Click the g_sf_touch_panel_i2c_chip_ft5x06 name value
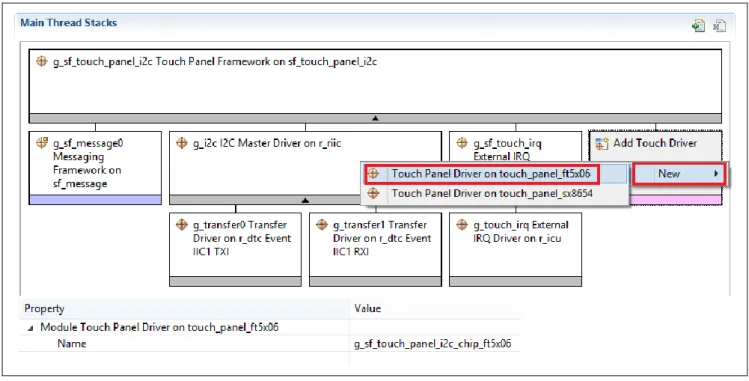Viewport: 749px width, 381px height. coord(432,344)
